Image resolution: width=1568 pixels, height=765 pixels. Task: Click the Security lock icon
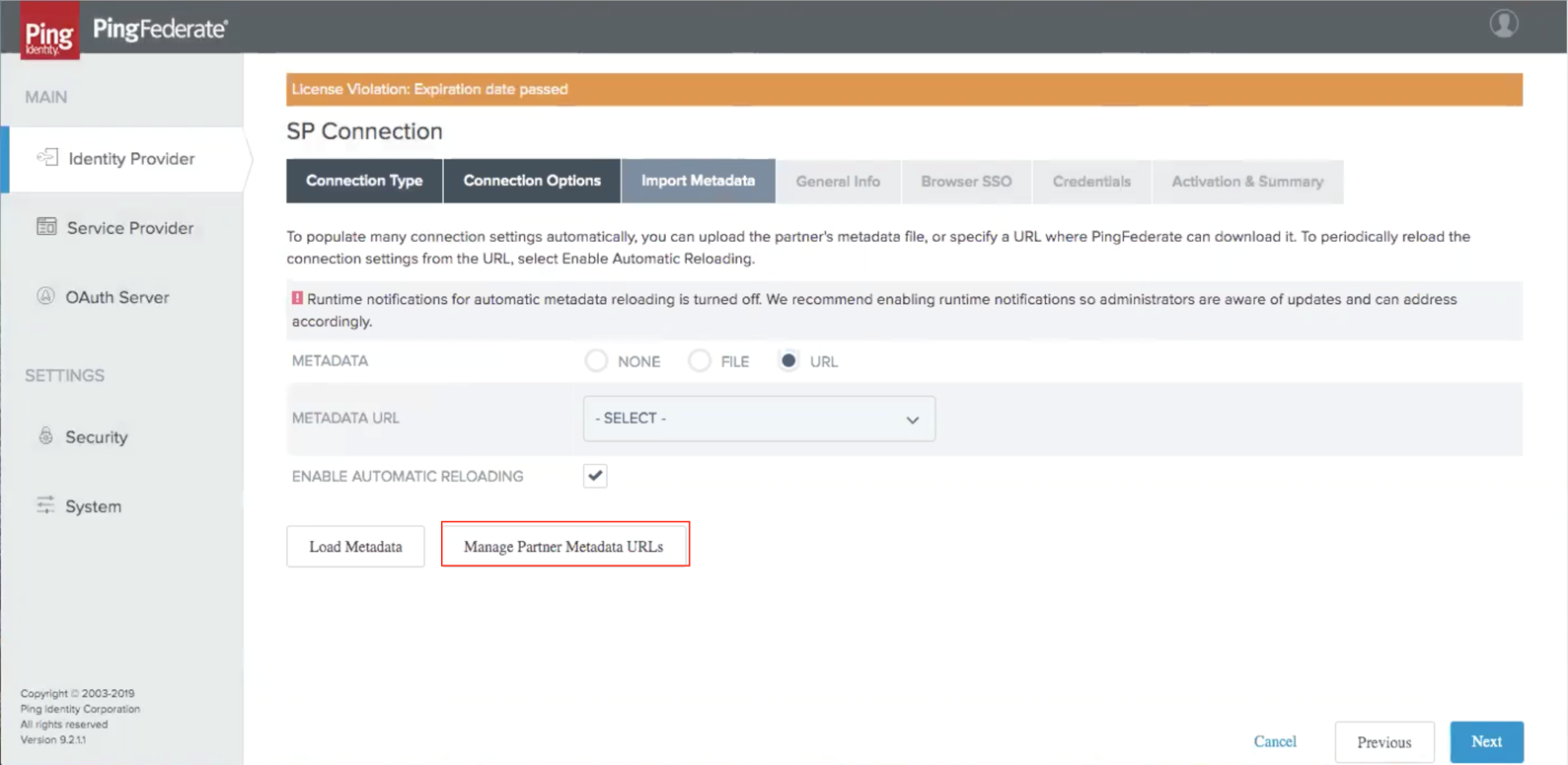pos(45,436)
